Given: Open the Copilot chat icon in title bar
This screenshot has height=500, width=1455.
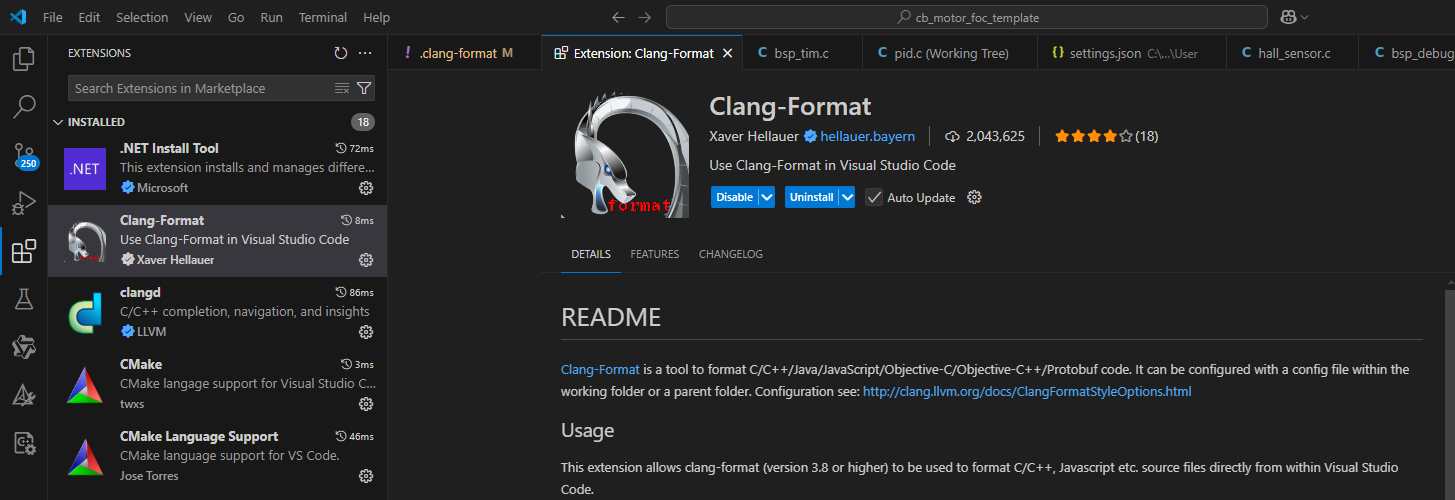Looking at the screenshot, I should (x=1287, y=17).
